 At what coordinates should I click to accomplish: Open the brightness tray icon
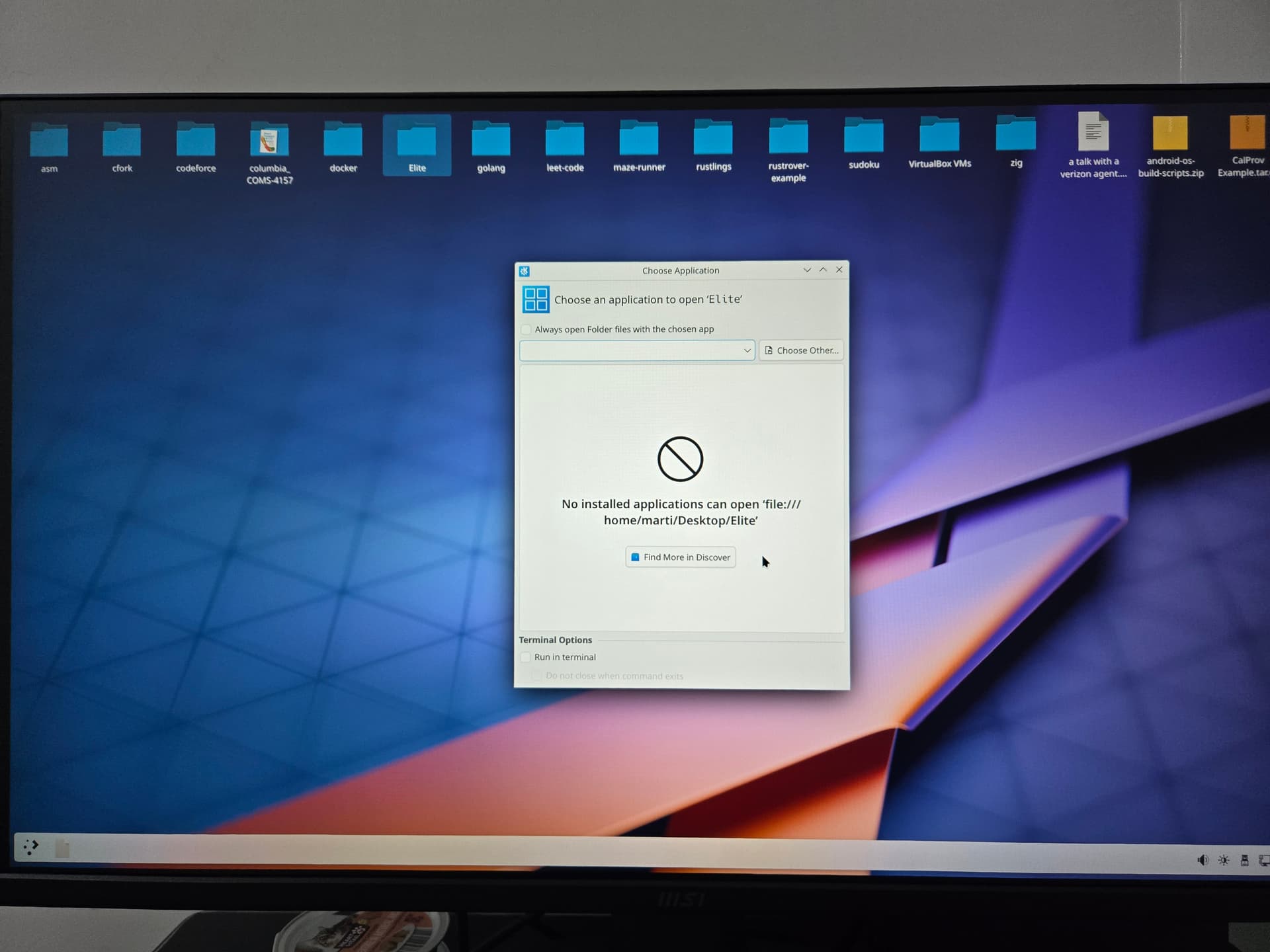pyautogui.click(x=1224, y=860)
